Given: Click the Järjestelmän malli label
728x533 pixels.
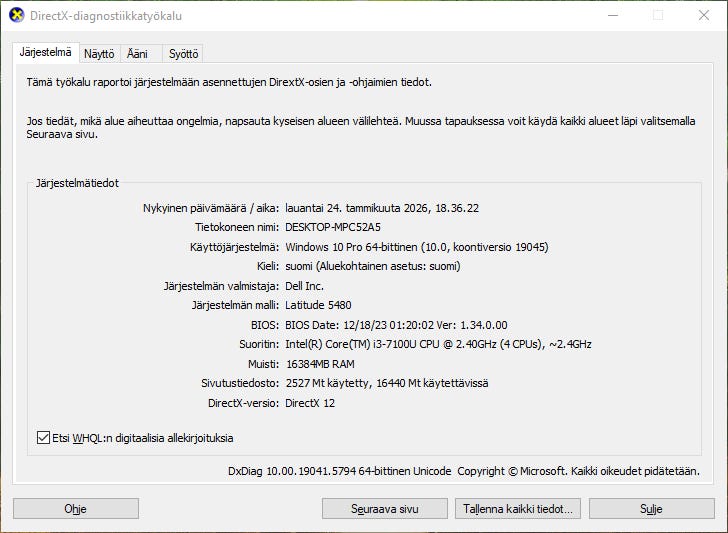Looking at the screenshot, I should click(235, 305).
